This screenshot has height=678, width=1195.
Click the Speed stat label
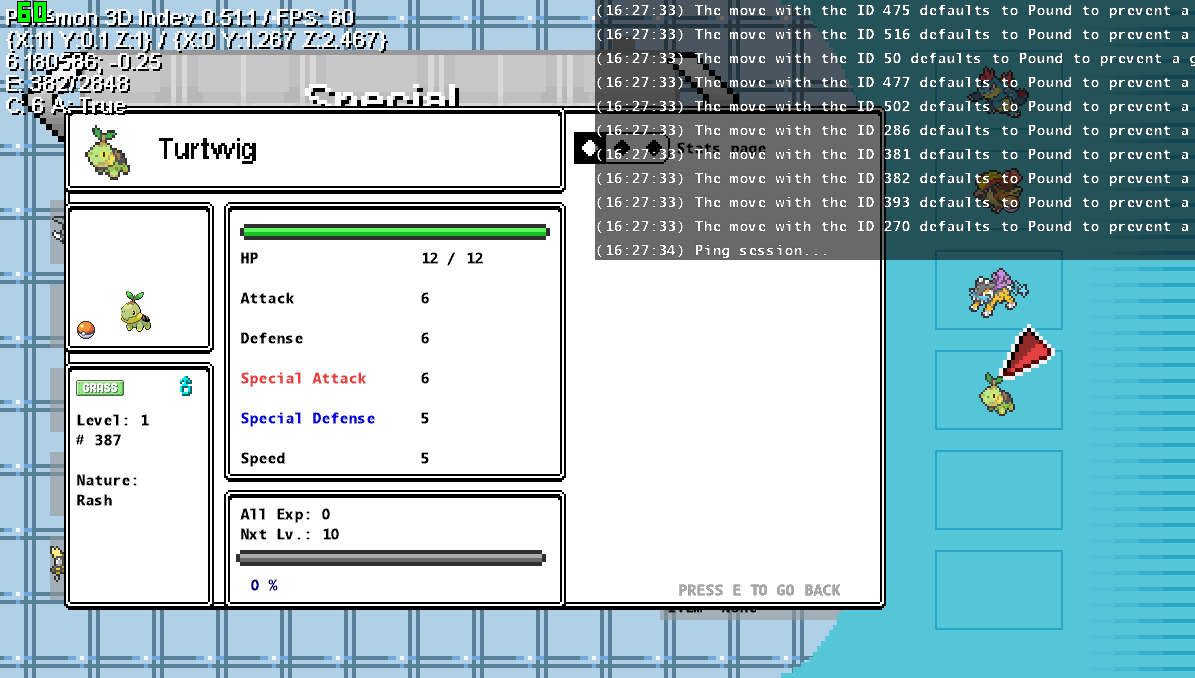tap(263, 459)
